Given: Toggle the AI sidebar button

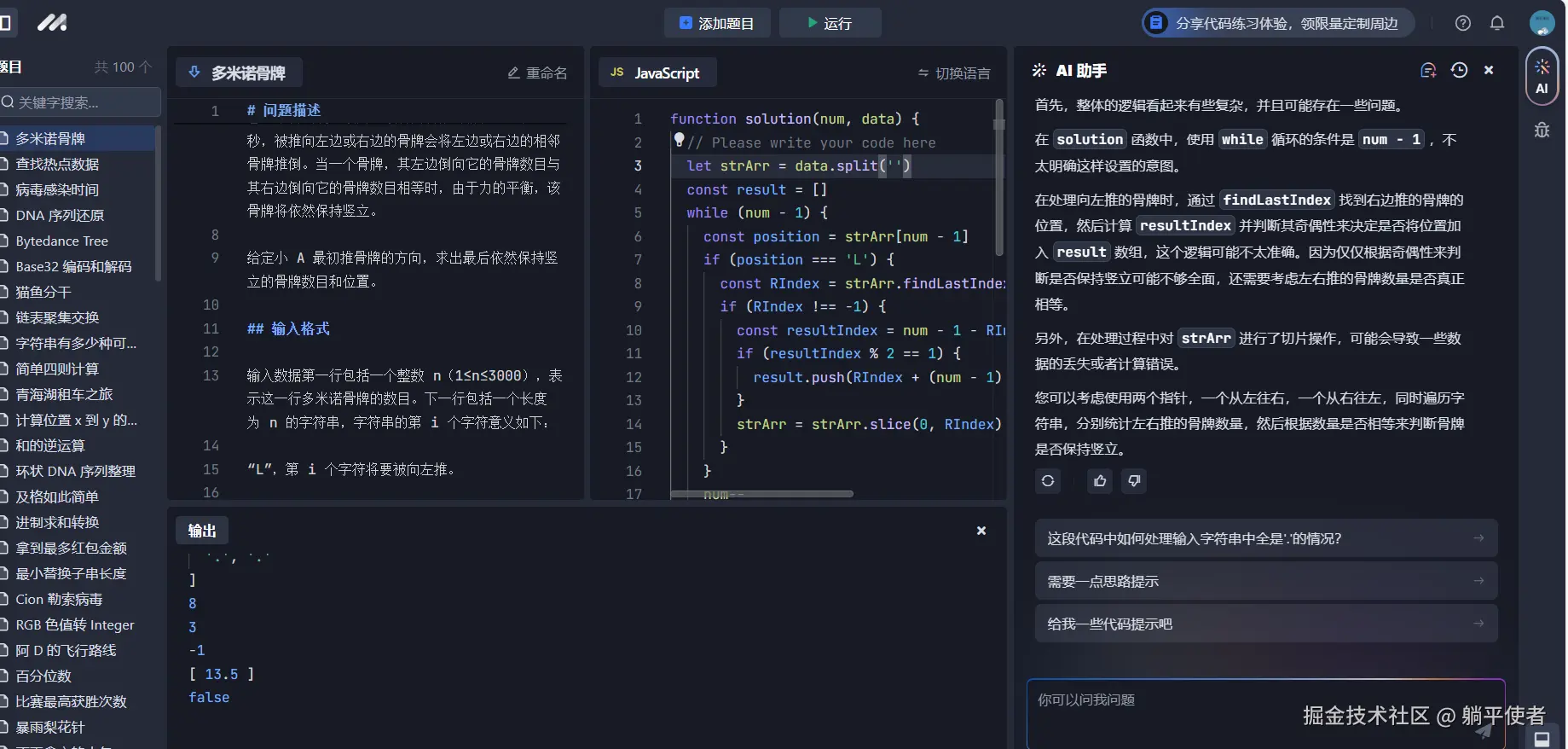Looking at the screenshot, I should pos(1542,77).
